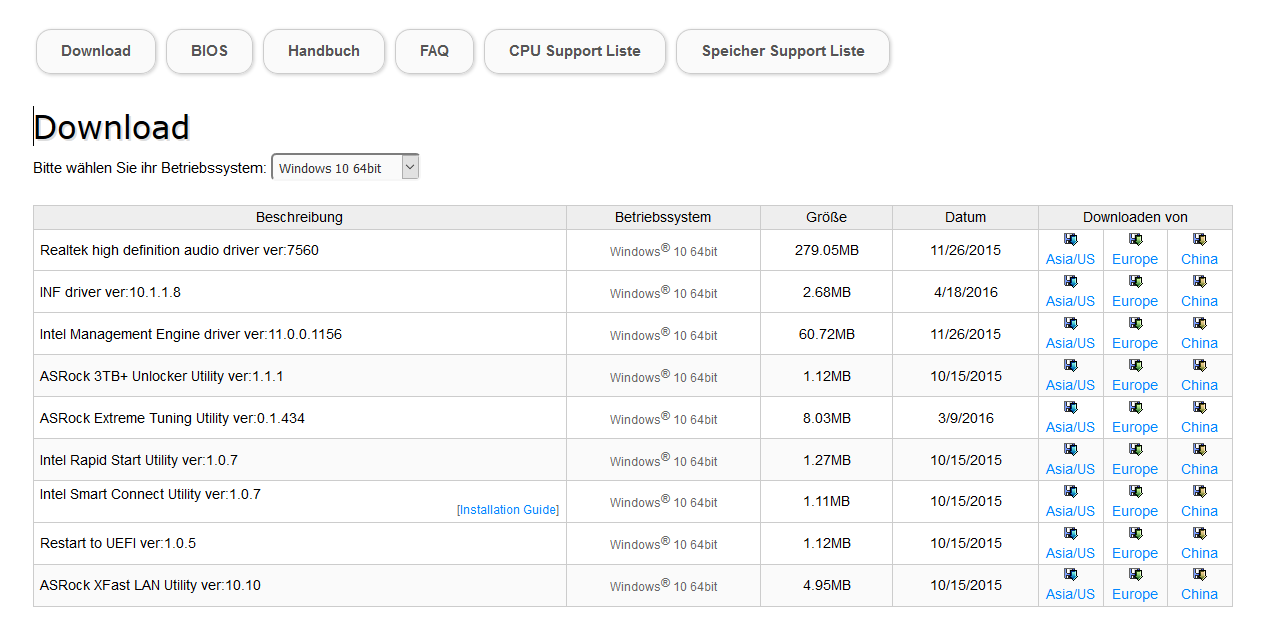Click China download icon for Intel Management Engine driver

1199,324
